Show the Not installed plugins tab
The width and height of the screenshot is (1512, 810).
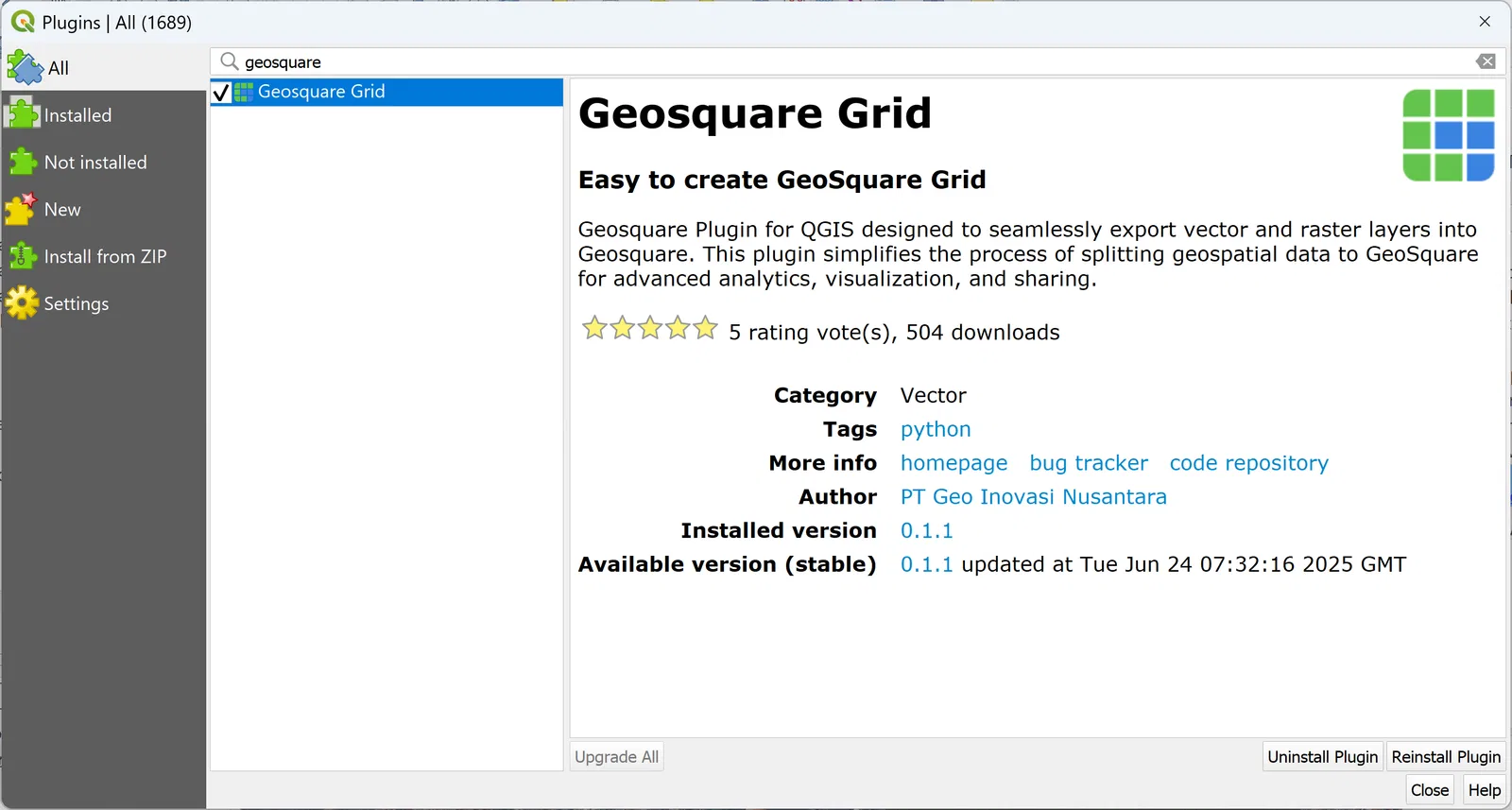click(103, 163)
